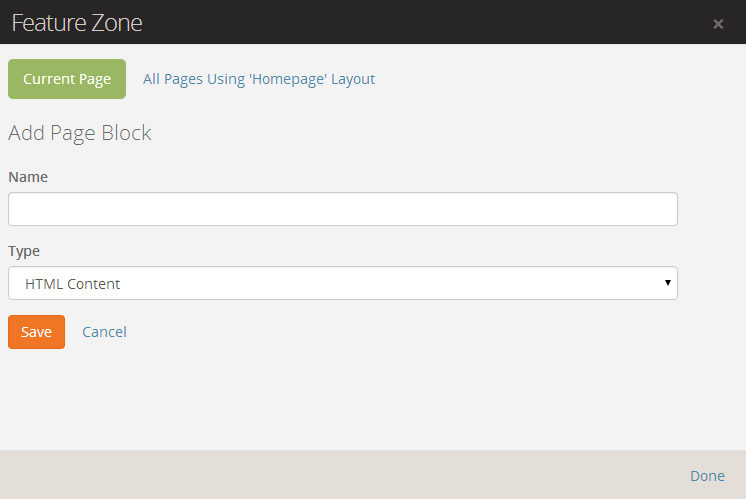Close the Feature Zone dialog
Viewport: 746px width, 499px height.
point(718,24)
